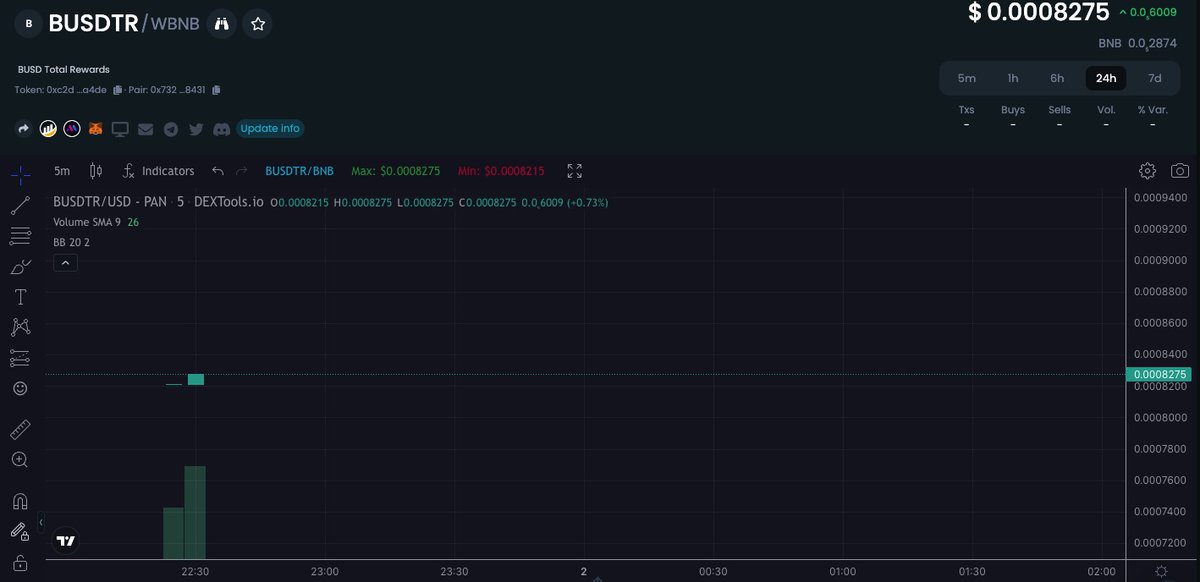This screenshot has height=582, width=1200.
Task: Click the Update info button
Action: tap(270, 128)
